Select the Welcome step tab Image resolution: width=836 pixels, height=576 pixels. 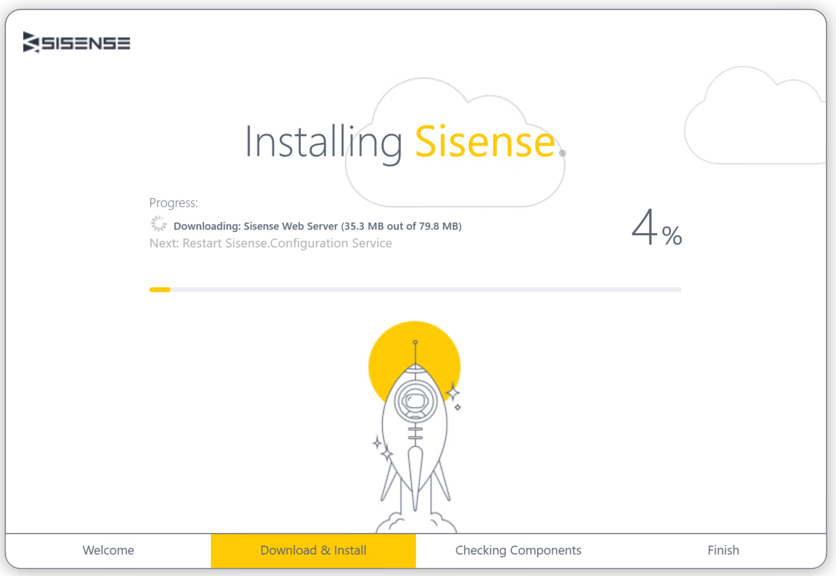coord(108,550)
